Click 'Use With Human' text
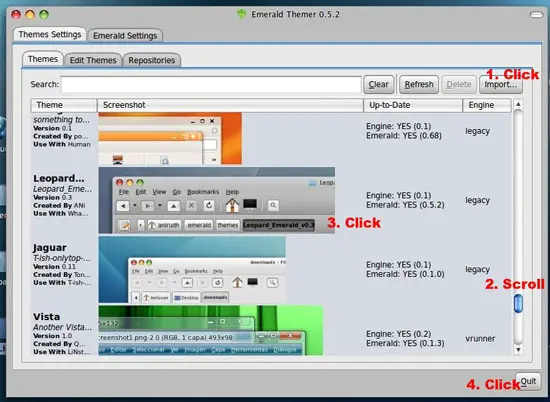 pos(62,144)
